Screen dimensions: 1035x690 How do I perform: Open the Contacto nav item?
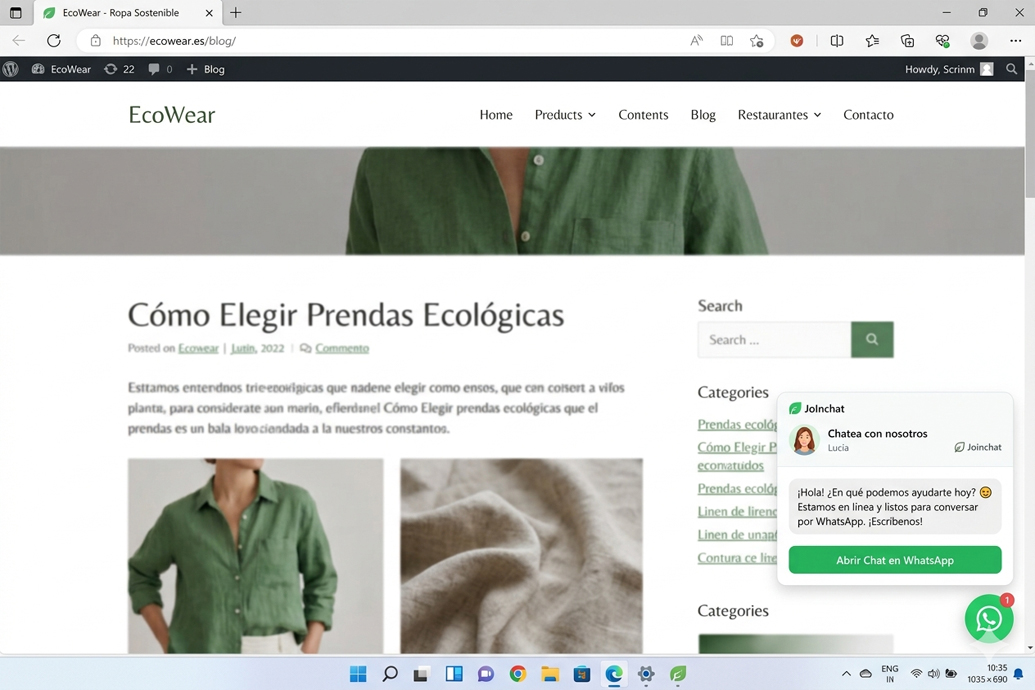coord(868,115)
